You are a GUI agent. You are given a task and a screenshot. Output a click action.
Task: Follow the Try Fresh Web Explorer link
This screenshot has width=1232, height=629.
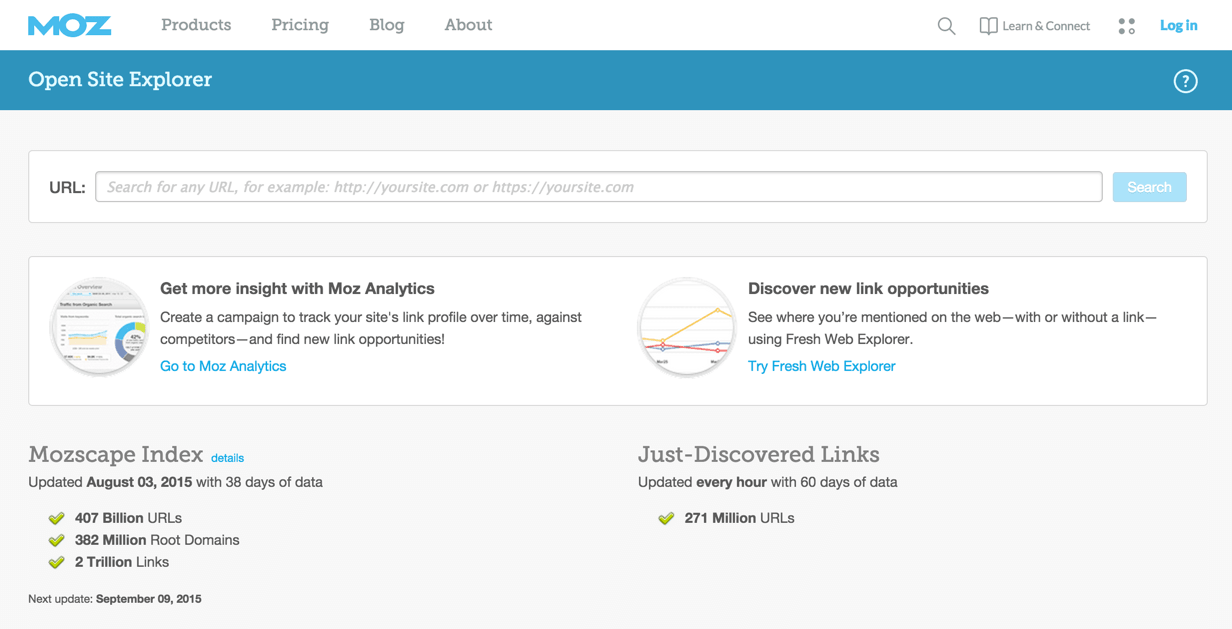[x=822, y=366]
